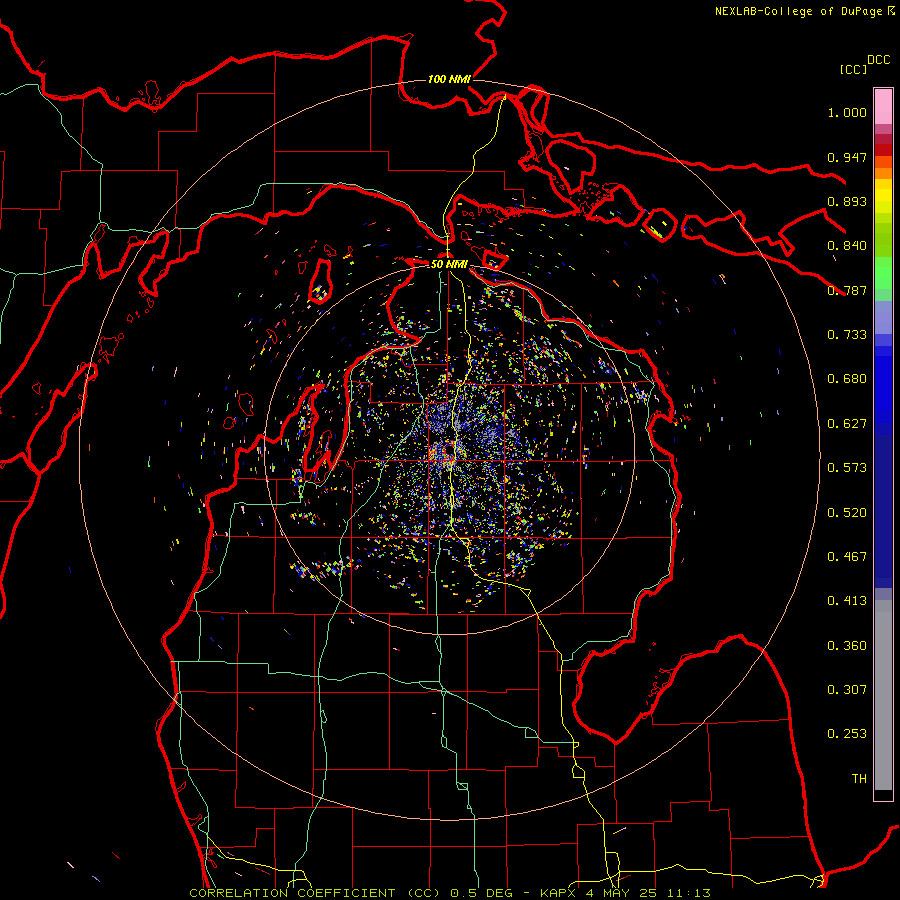Click the DCC product label
Screen dimensions: 900x900
tap(879, 60)
